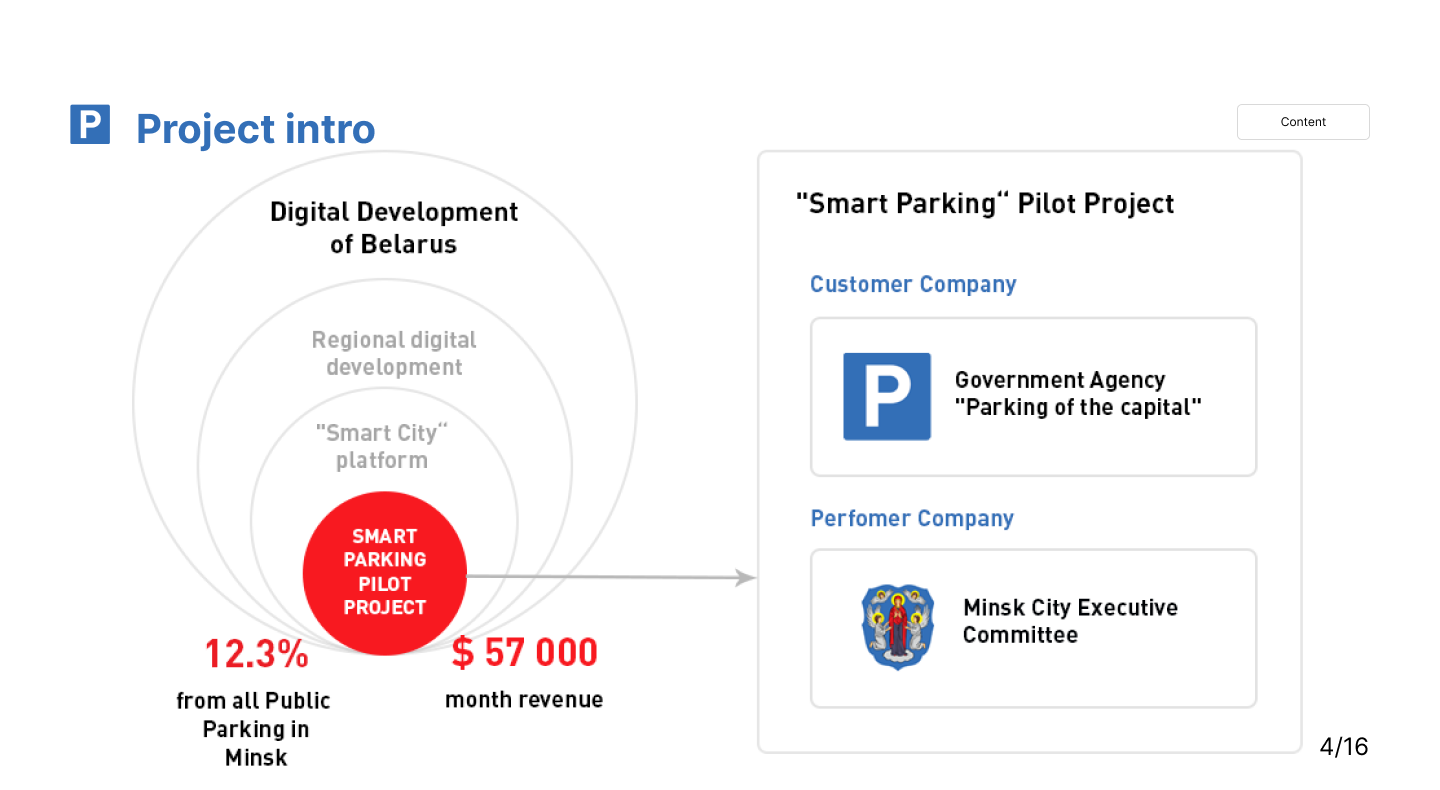Viewport: 1440px width, 790px height.
Task: Select the red Smart Parking Pilot Project circle
Action: point(385,573)
